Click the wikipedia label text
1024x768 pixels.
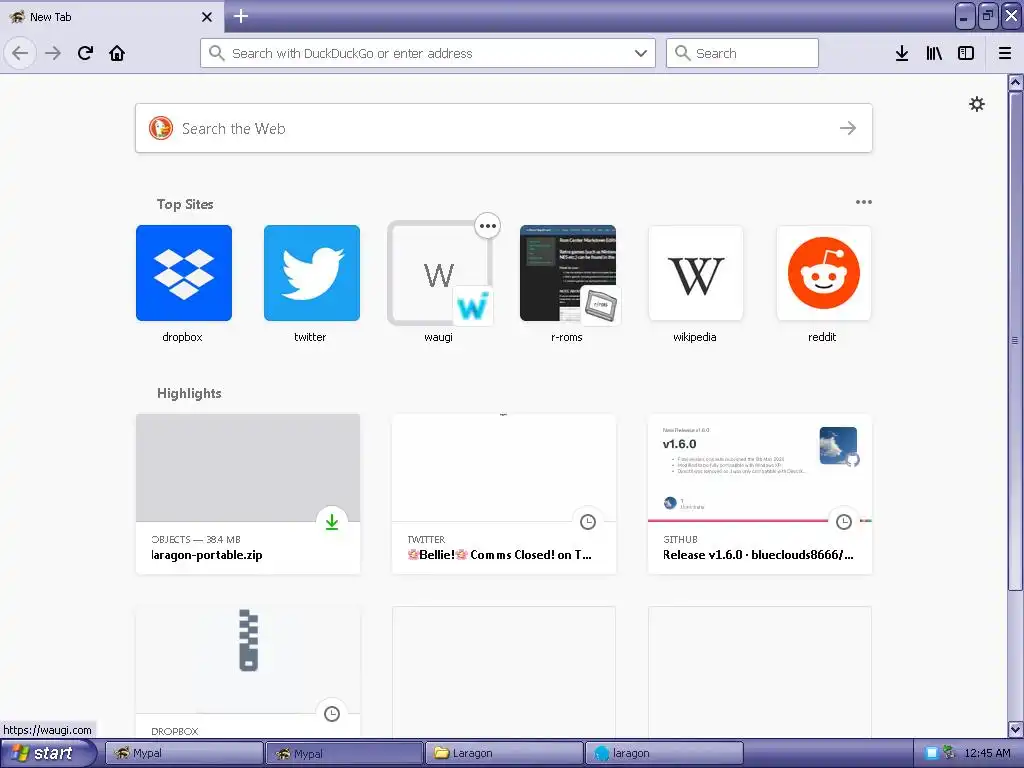pos(695,337)
